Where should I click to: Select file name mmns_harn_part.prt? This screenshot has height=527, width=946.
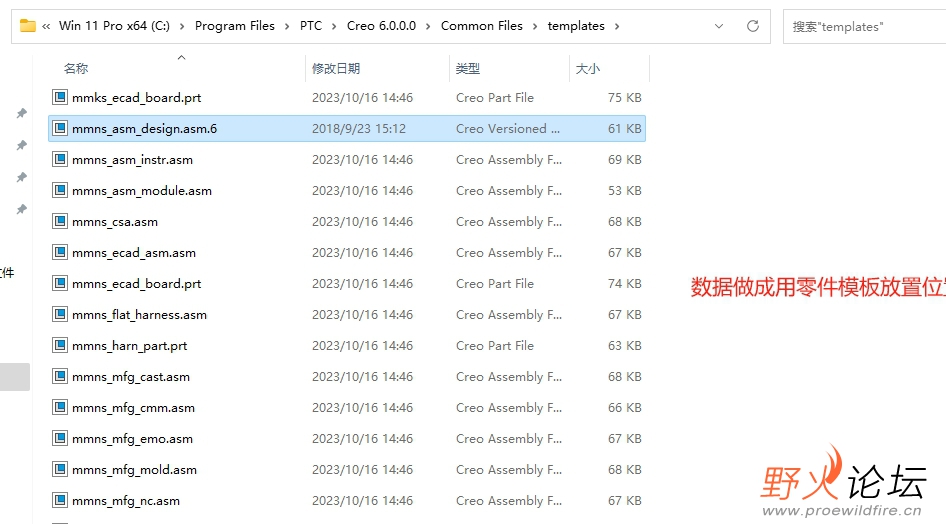click(130, 346)
